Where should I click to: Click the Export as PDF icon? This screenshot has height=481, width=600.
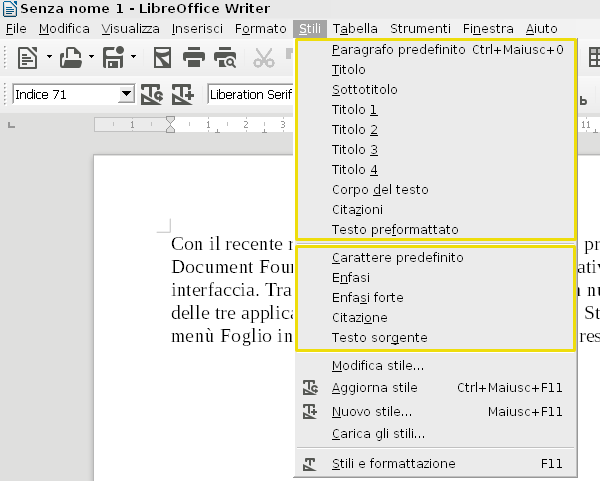[x=162, y=58]
